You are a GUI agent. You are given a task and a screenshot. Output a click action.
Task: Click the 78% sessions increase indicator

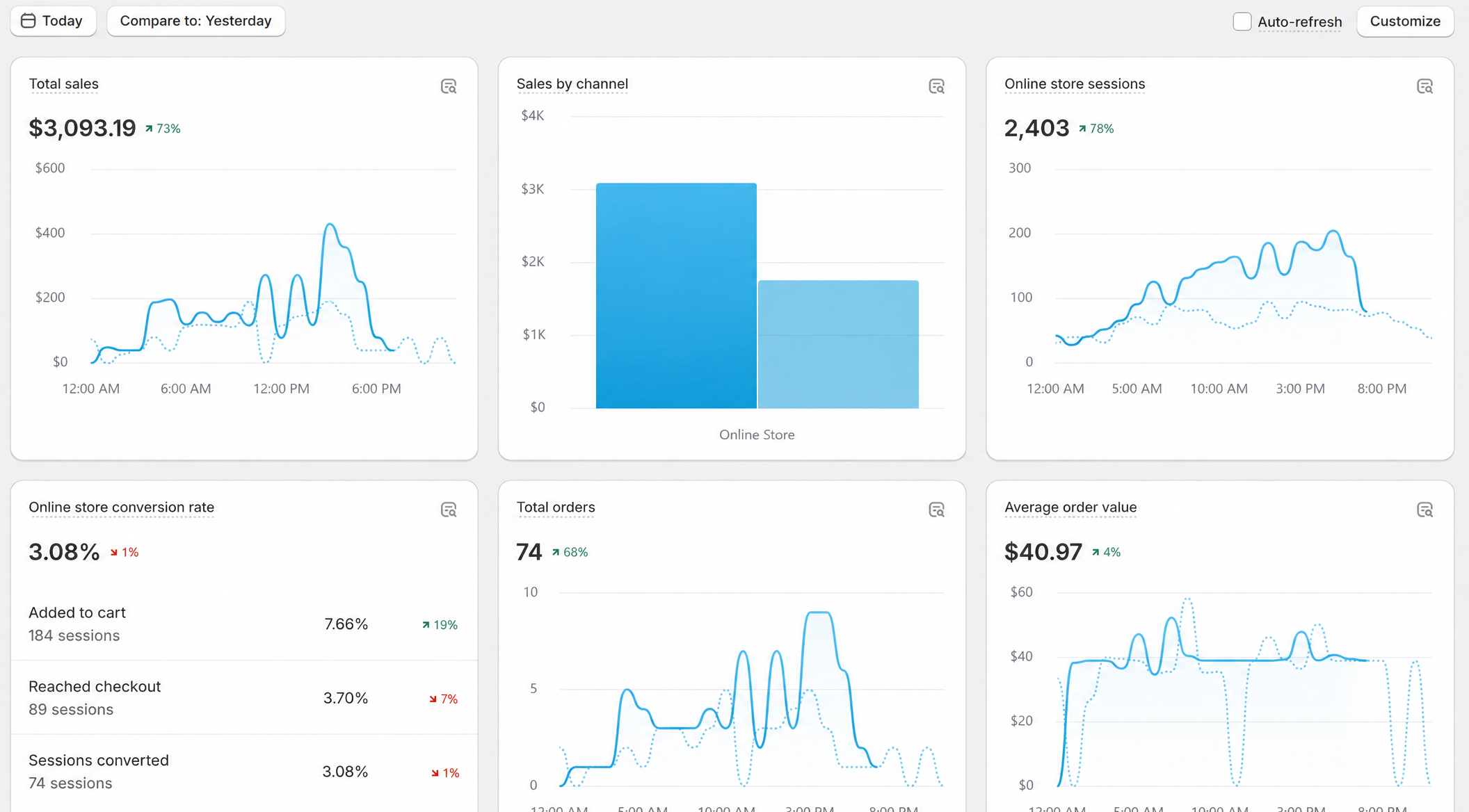coord(1096,129)
